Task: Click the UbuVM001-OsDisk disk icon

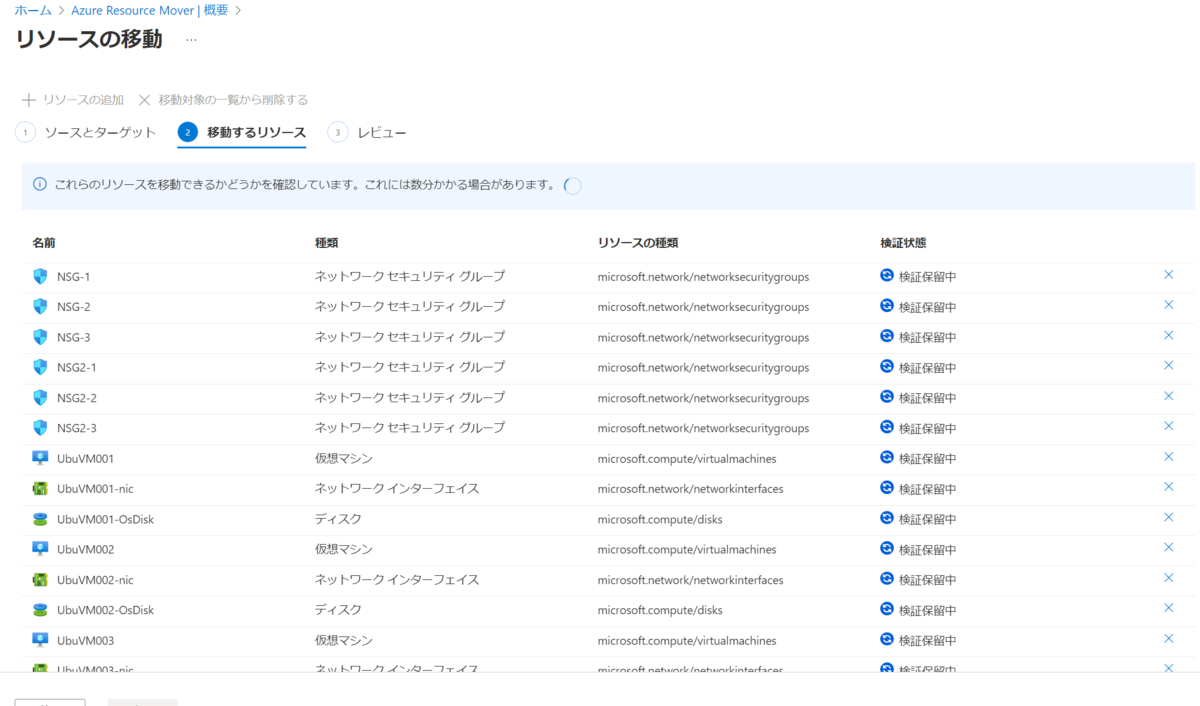Action: (40, 519)
